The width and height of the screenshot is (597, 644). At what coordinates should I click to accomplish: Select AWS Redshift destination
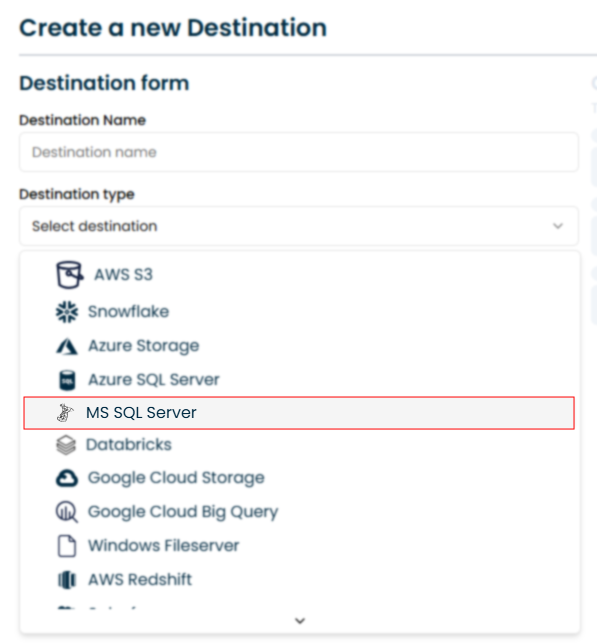(300, 580)
